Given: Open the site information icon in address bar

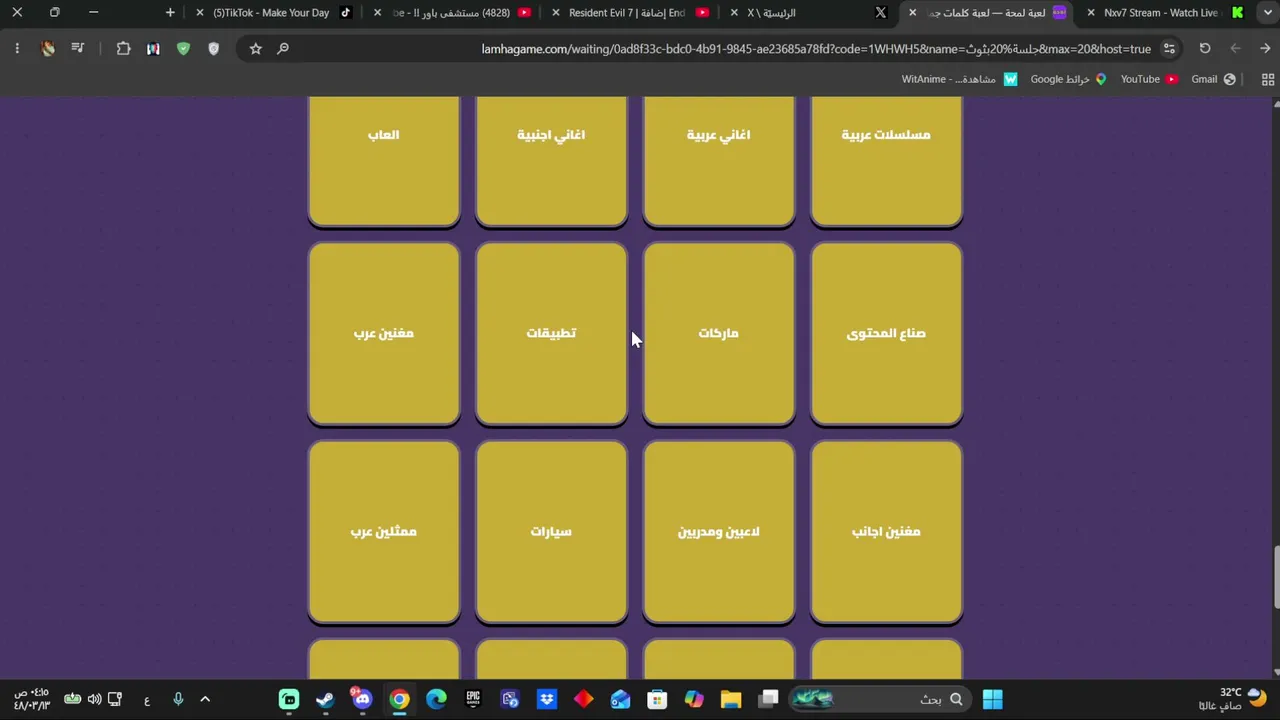Looking at the screenshot, I should coord(1169,49).
